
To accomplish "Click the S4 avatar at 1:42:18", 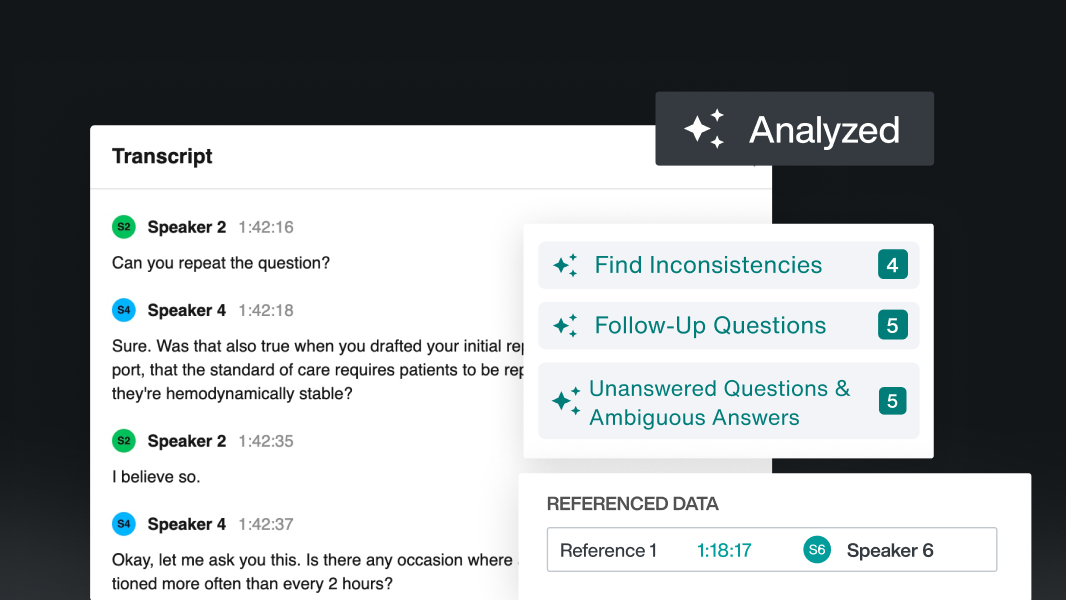I will [x=123, y=310].
